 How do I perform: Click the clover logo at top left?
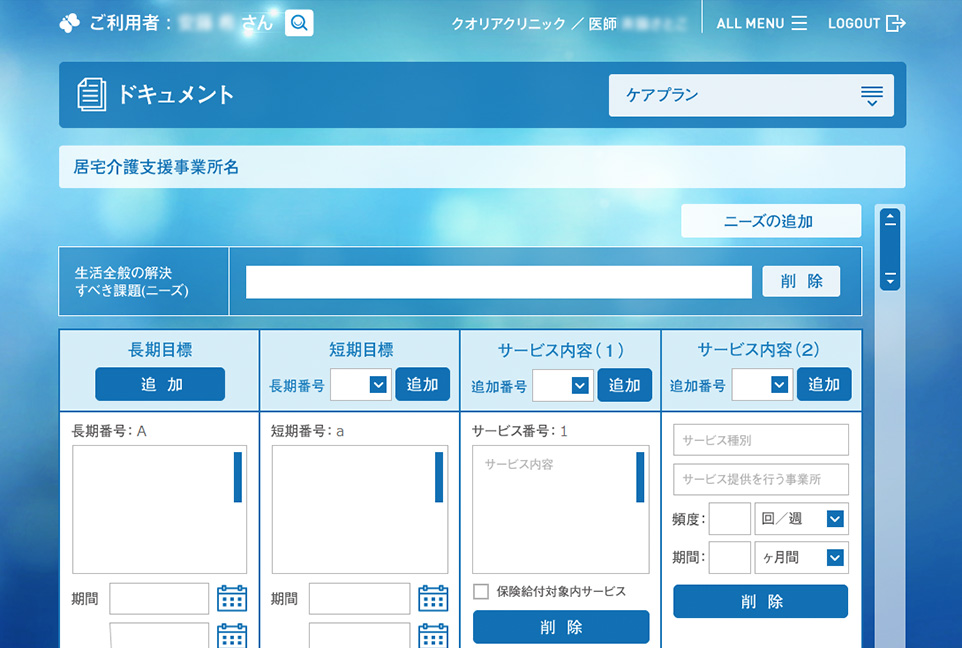(x=69, y=23)
